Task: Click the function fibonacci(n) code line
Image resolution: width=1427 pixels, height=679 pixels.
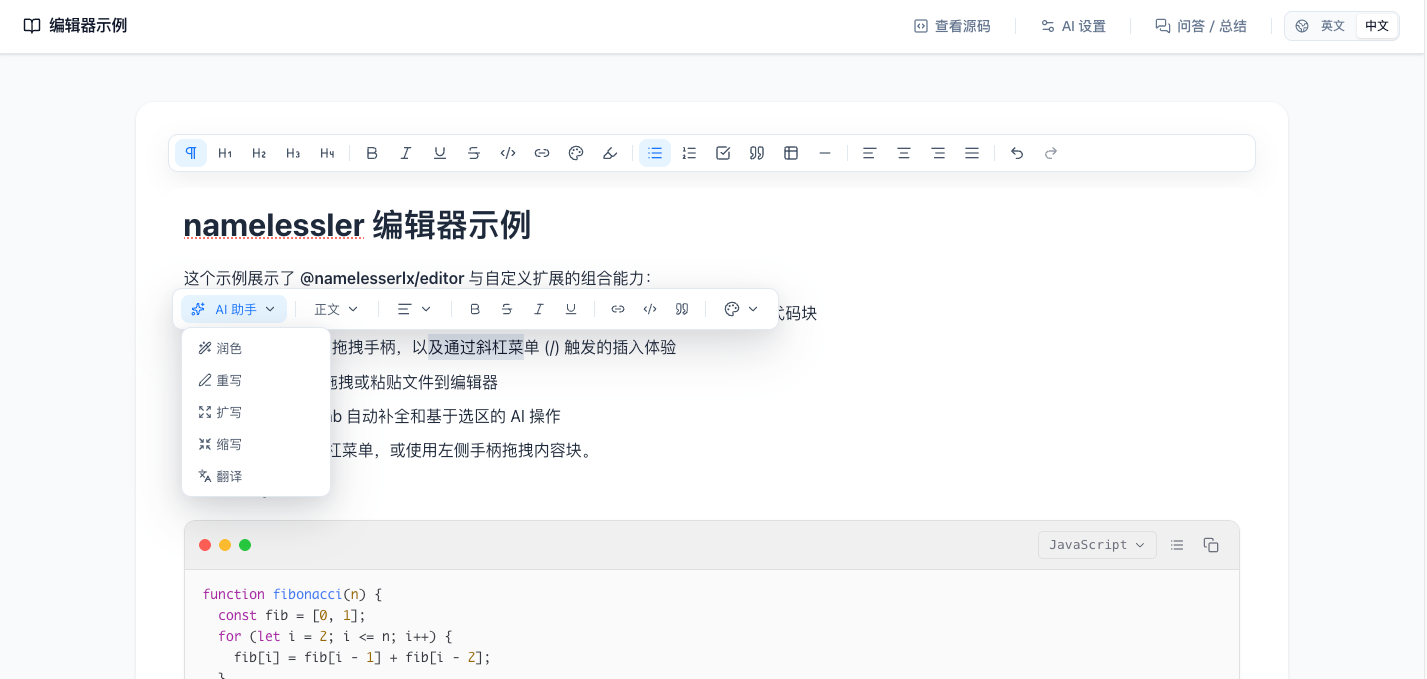Action: pyautogui.click(x=292, y=594)
